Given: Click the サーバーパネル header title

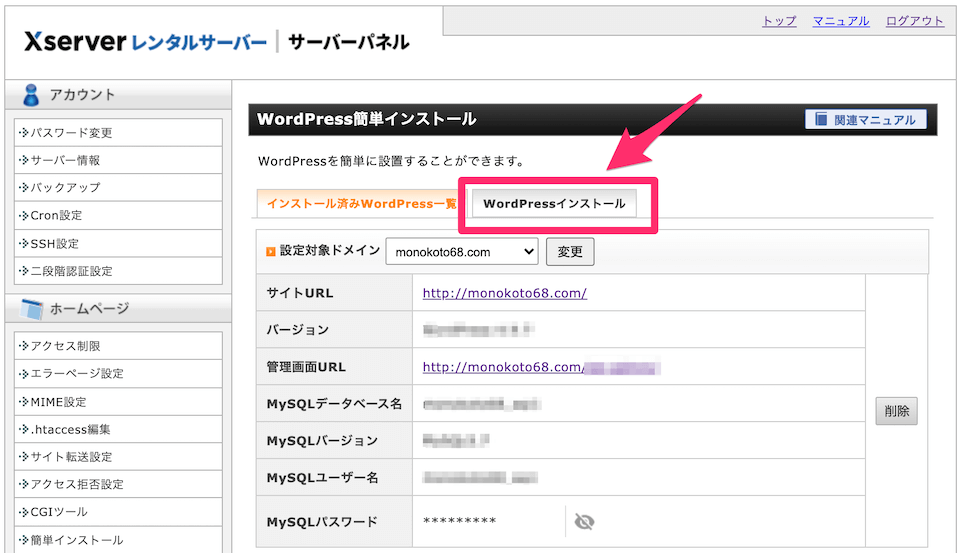Looking at the screenshot, I should pyautogui.click(x=348, y=42).
